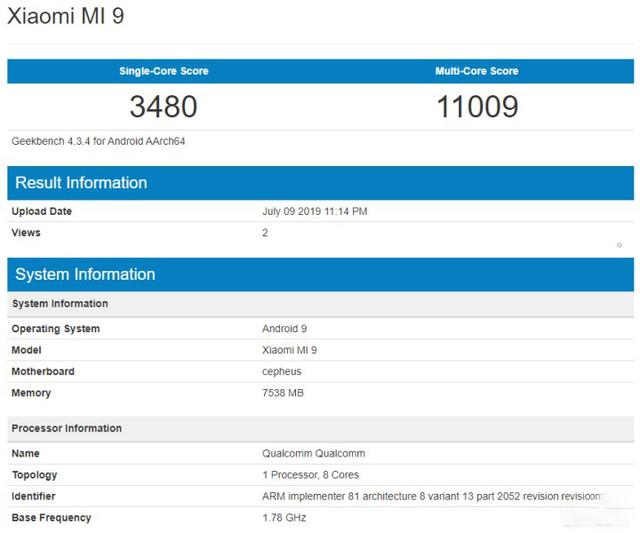
Task: Click the blue System Information section header
Action: 320,274
